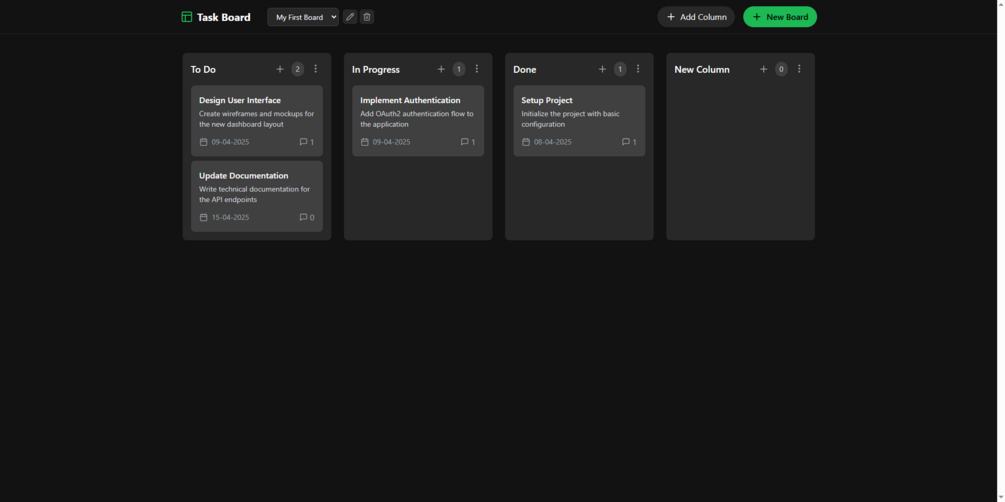Add a task to New Column
Screen dimensions: 1005x502
pyautogui.click(x=763, y=69)
